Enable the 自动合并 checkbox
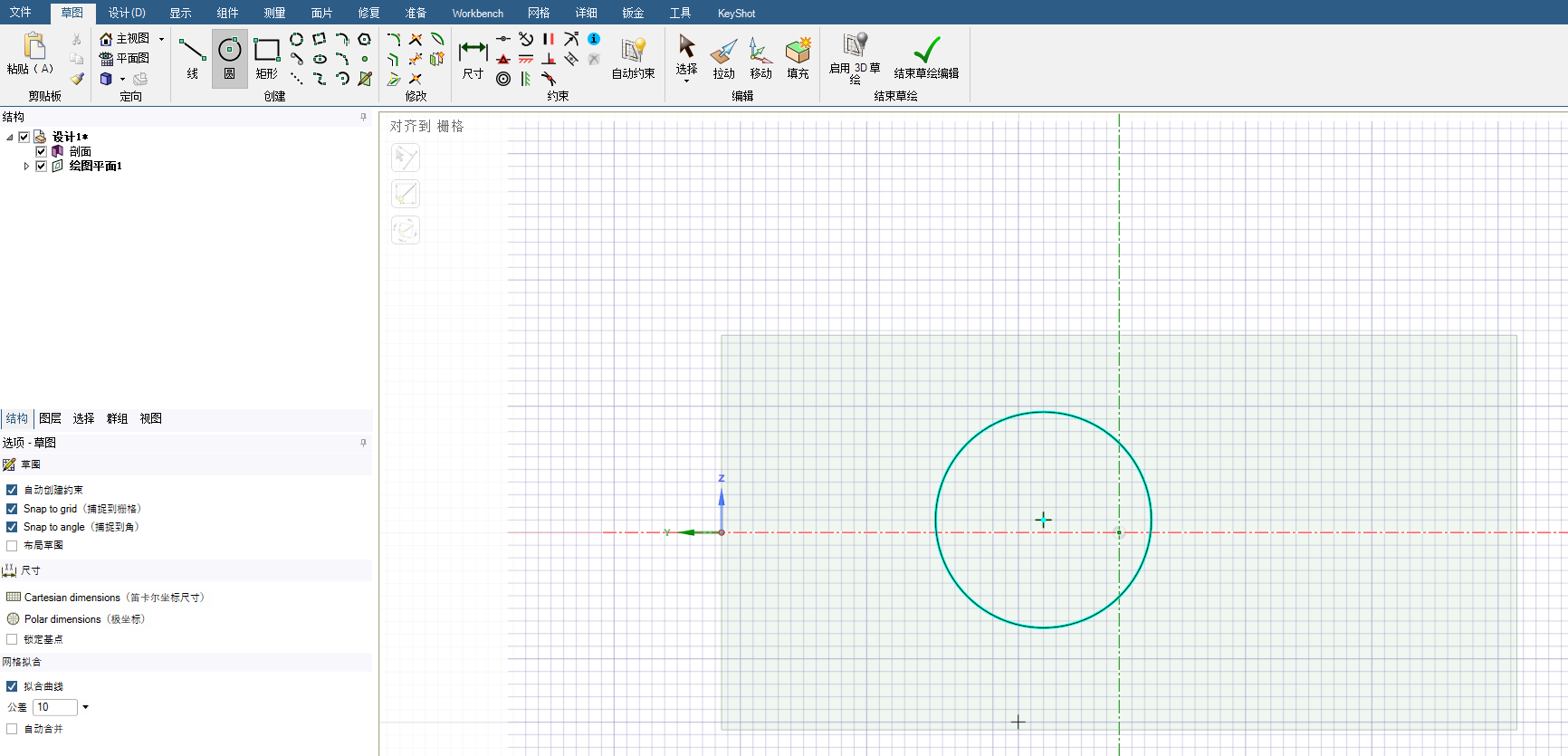Image resolution: width=1568 pixels, height=756 pixels. click(x=12, y=729)
